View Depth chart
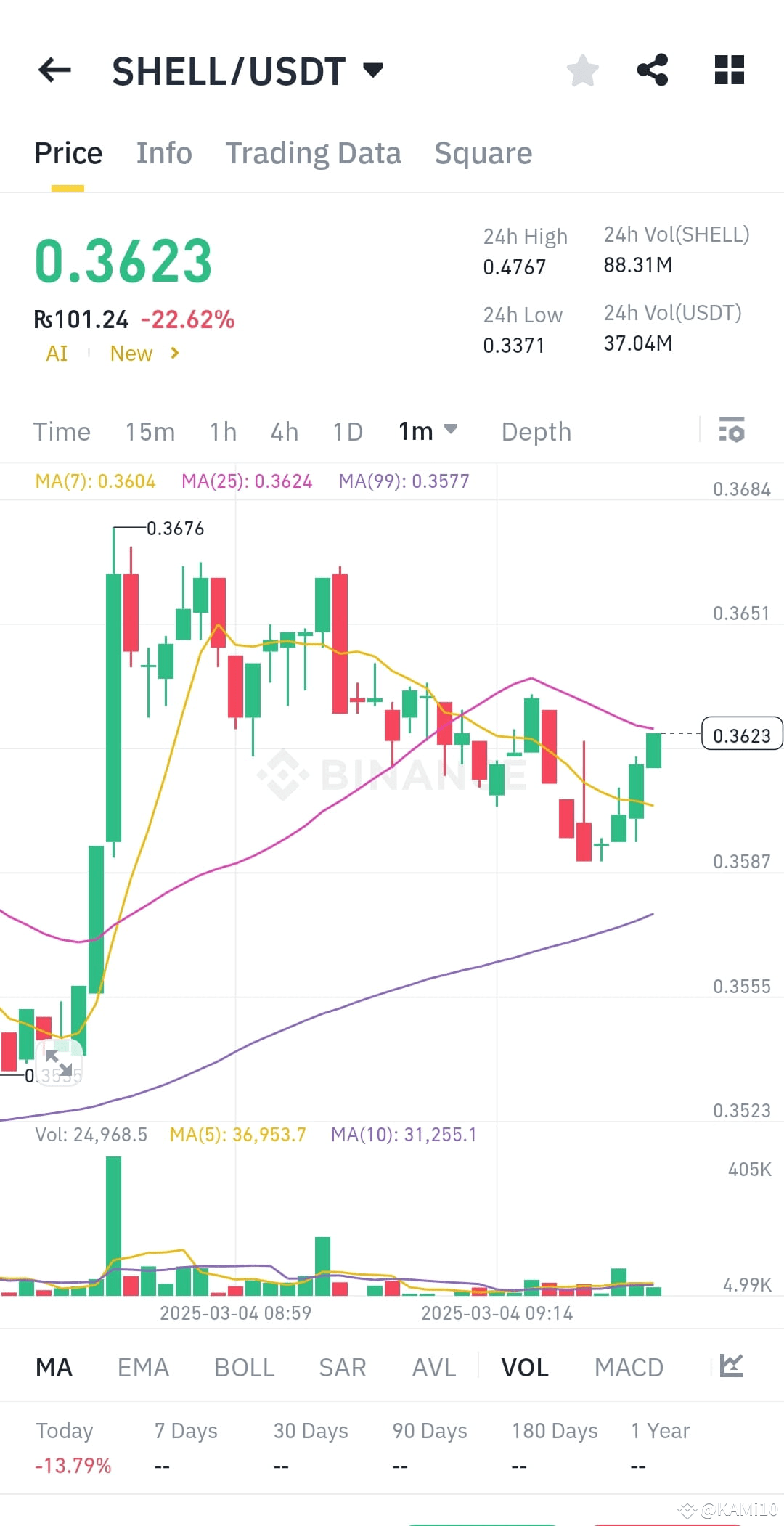 point(536,431)
